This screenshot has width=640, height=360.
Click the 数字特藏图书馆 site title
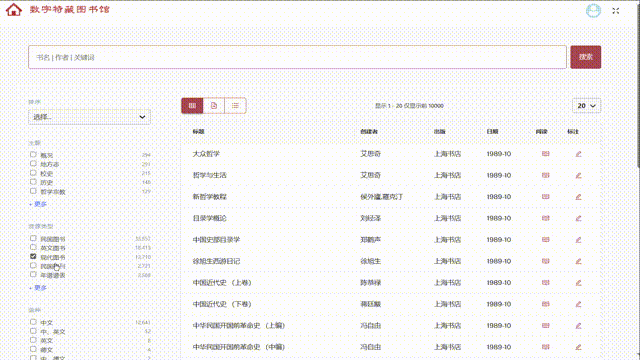tap(70, 9)
